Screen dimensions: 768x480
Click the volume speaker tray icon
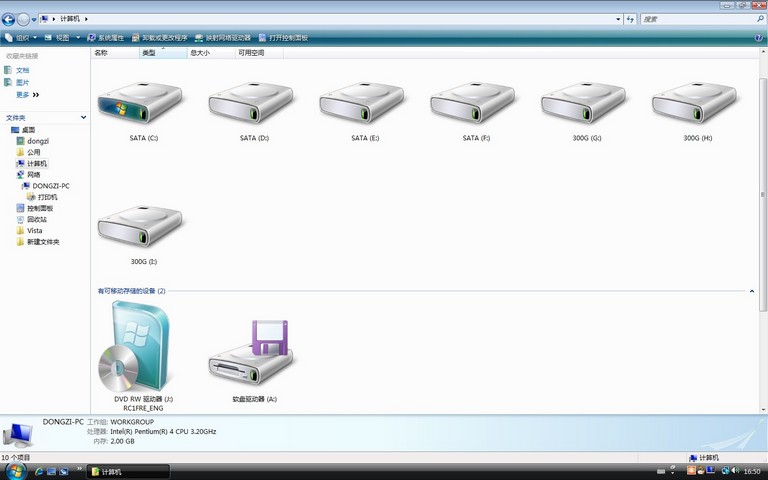click(x=735, y=471)
